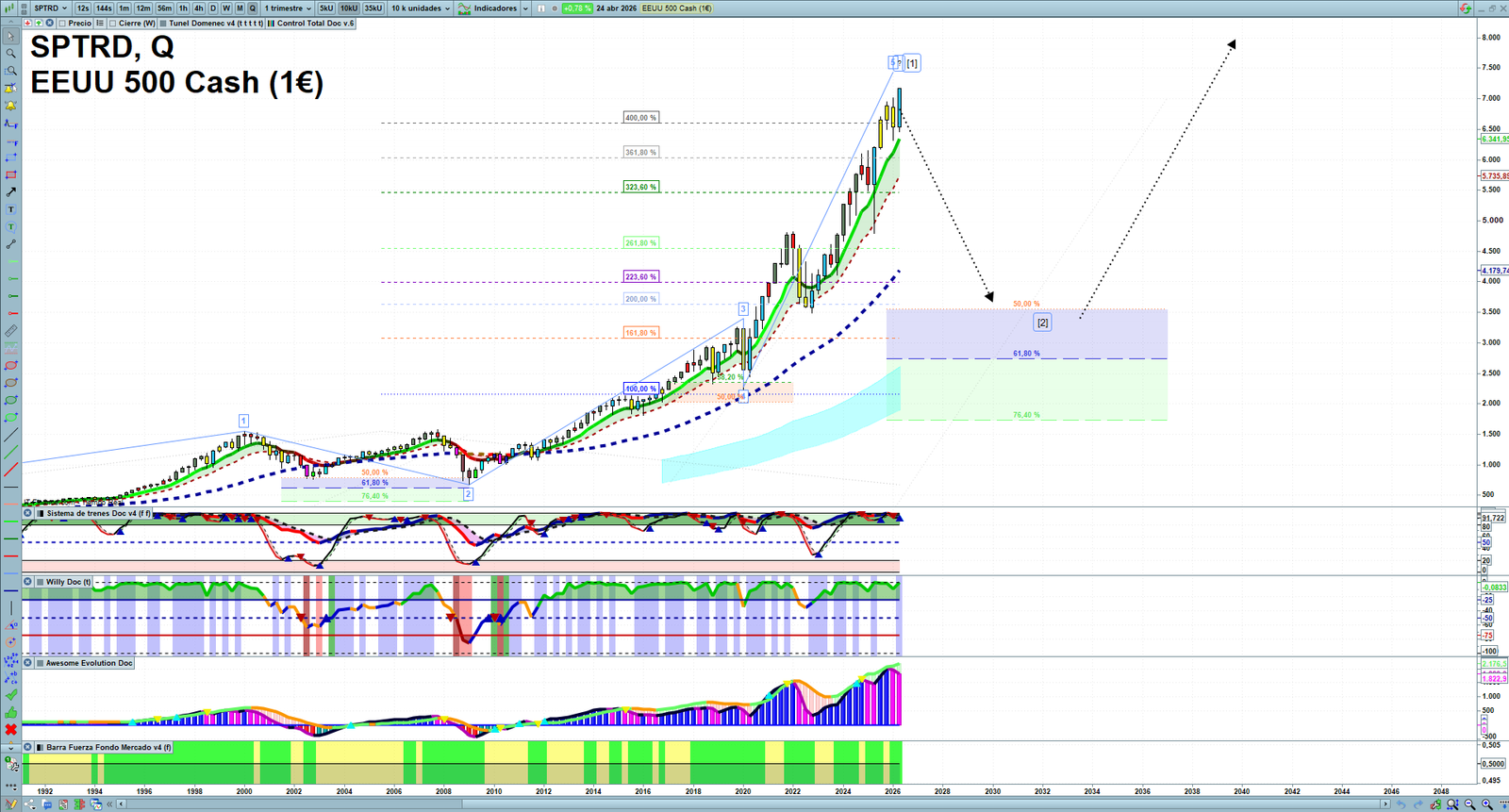The height and width of the screenshot is (812, 1509).
Task: Expand the chevron left of Barra Fuerza panel
Action: (x=11, y=747)
